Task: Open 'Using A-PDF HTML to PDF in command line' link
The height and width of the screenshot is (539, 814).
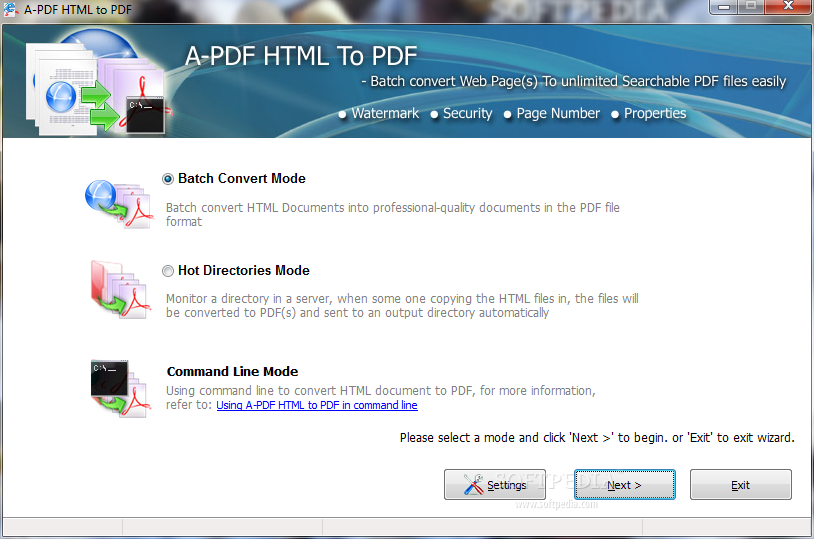Action: (x=317, y=405)
